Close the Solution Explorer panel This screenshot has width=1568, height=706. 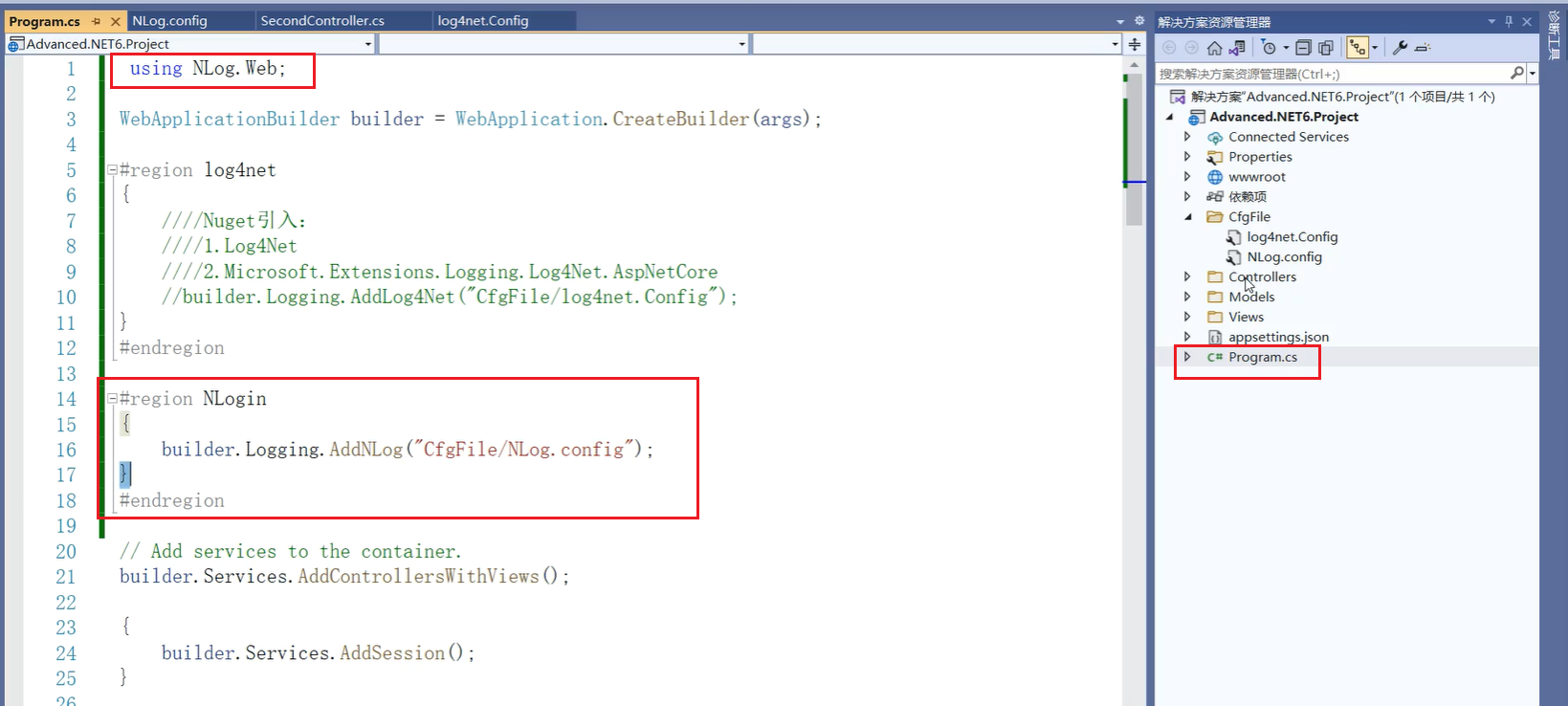[1527, 21]
